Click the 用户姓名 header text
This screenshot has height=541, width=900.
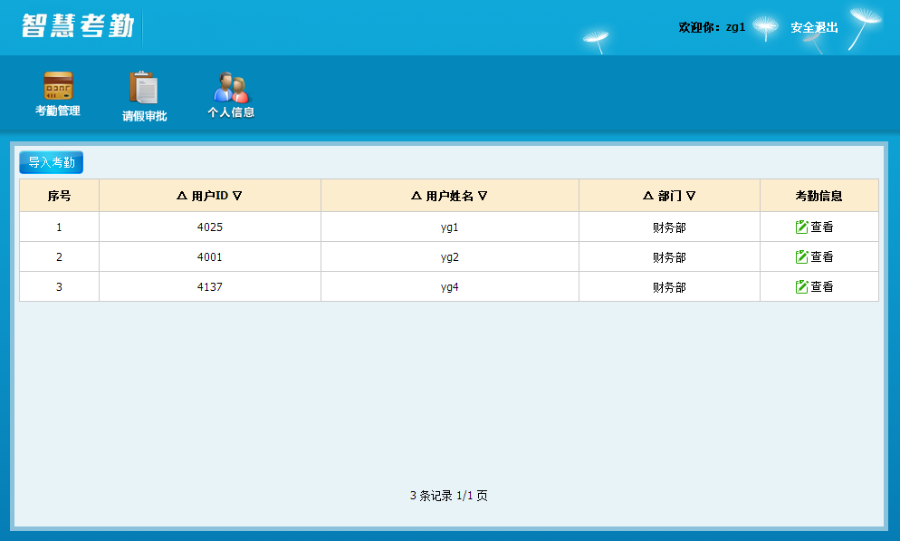pyautogui.click(x=449, y=196)
